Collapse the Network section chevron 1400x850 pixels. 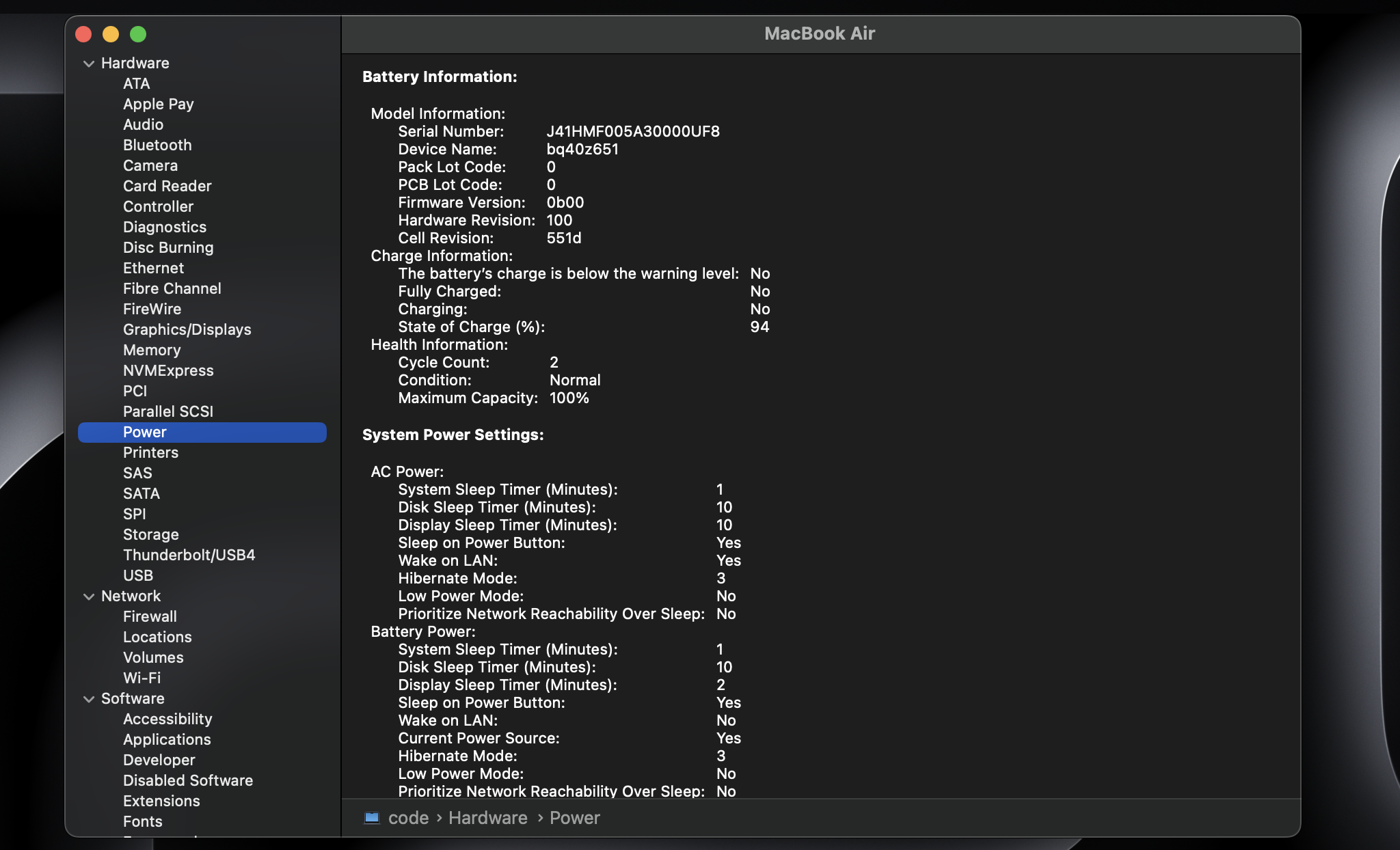pos(89,597)
